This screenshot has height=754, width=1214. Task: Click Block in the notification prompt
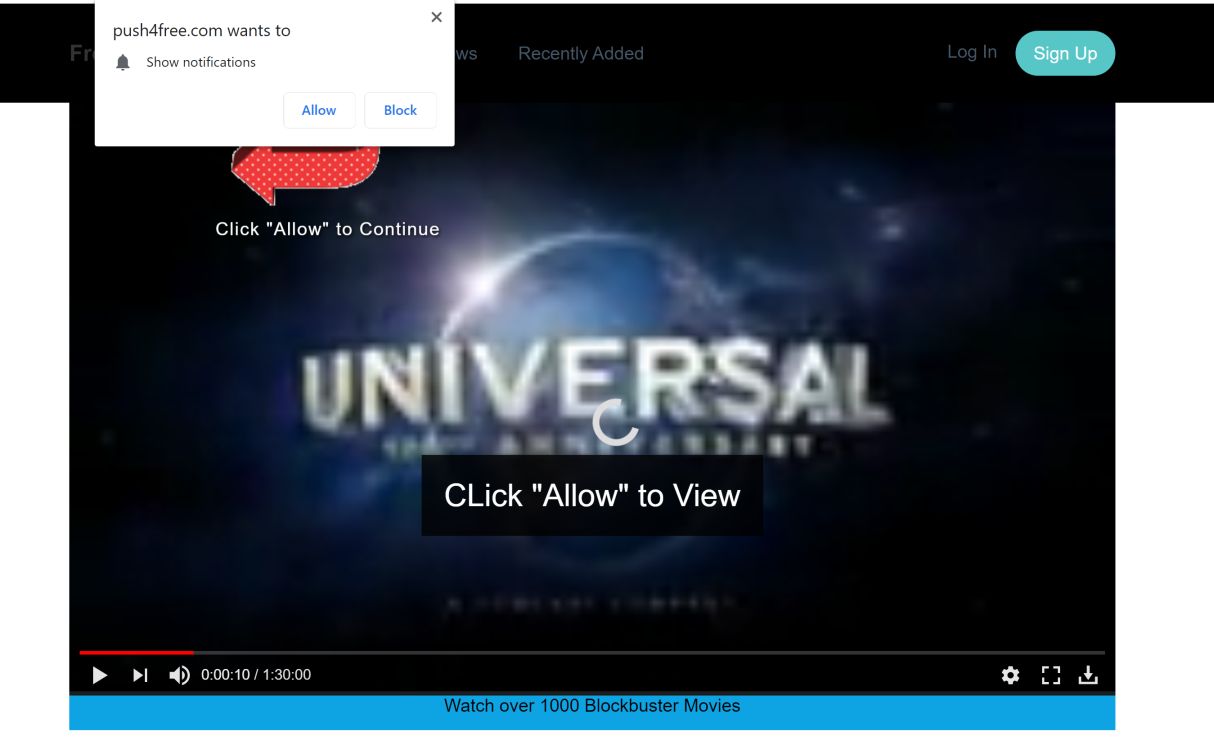point(400,110)
